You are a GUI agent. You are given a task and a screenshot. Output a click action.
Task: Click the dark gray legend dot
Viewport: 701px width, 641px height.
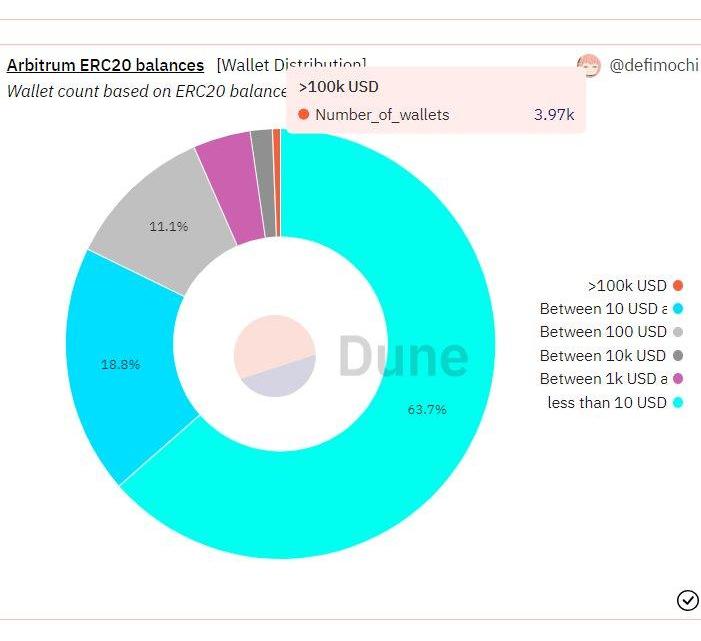click(x=678, y=356)
